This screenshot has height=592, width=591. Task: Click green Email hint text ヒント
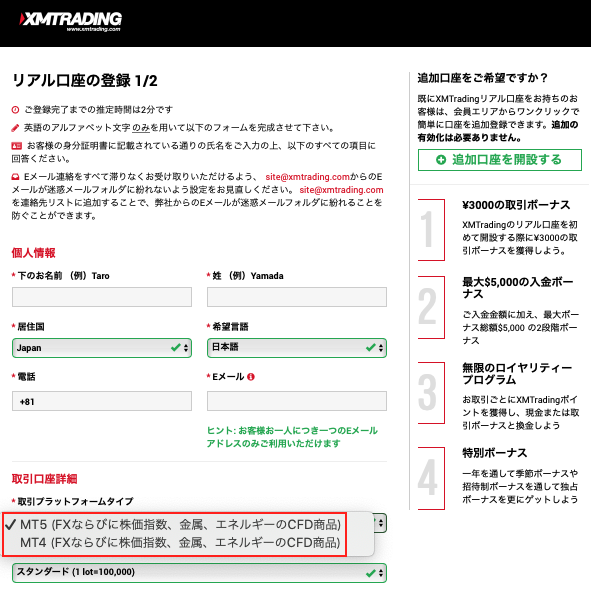pos(292,437)
